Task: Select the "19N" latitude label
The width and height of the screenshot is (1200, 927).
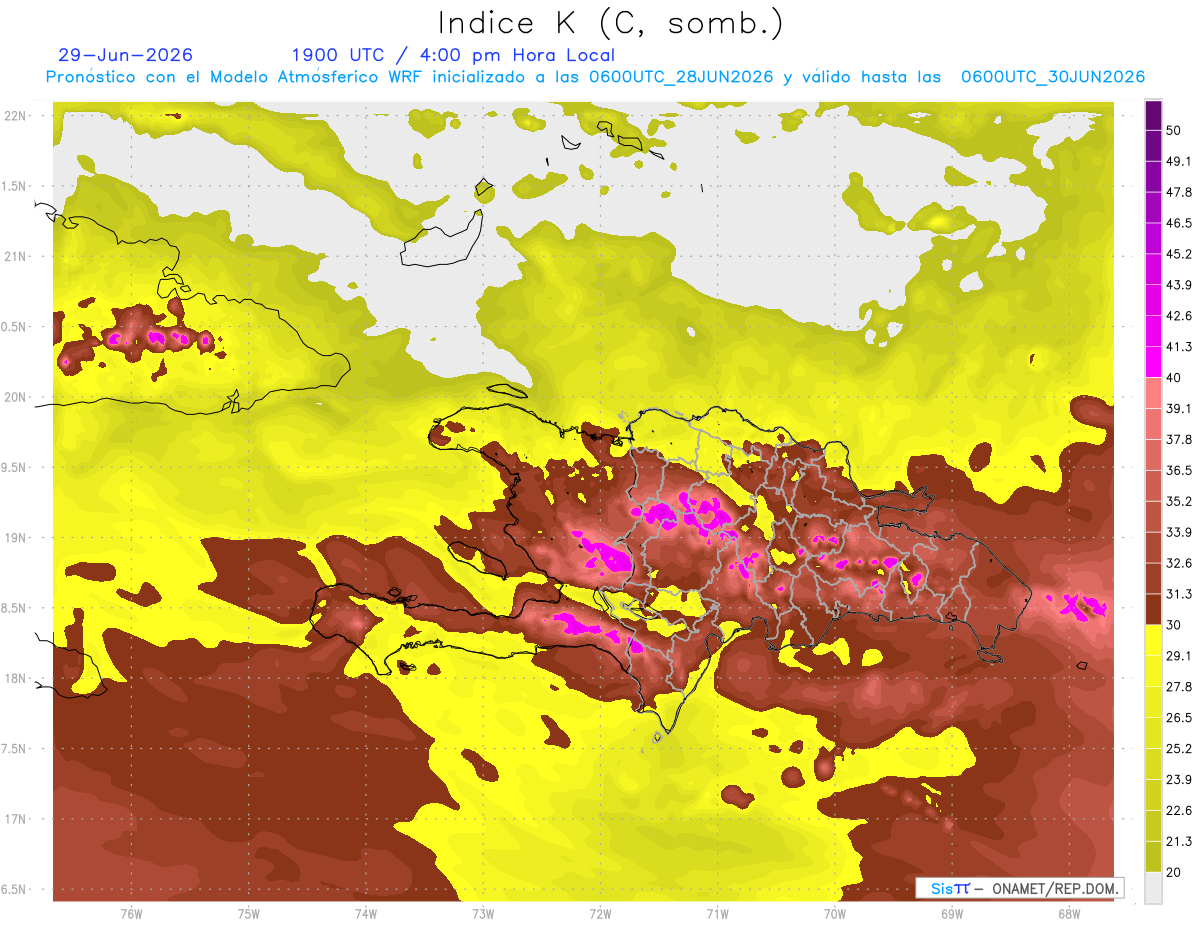Action: [17, 538]
